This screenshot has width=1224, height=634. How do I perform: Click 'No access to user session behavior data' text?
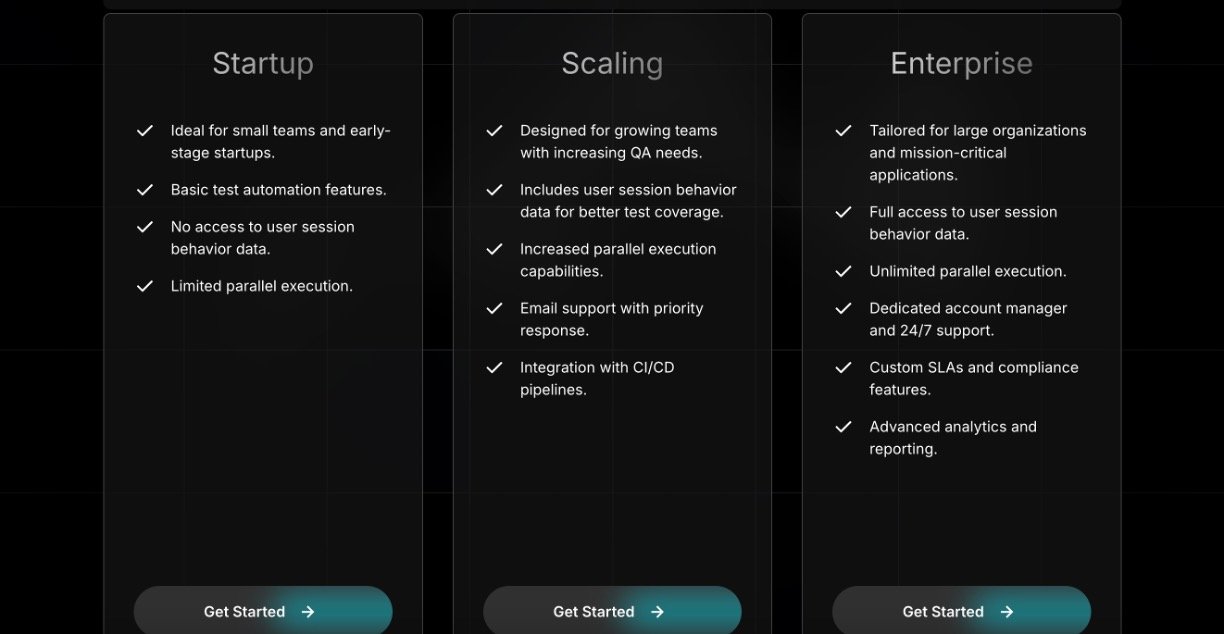[x=262, y=238]
